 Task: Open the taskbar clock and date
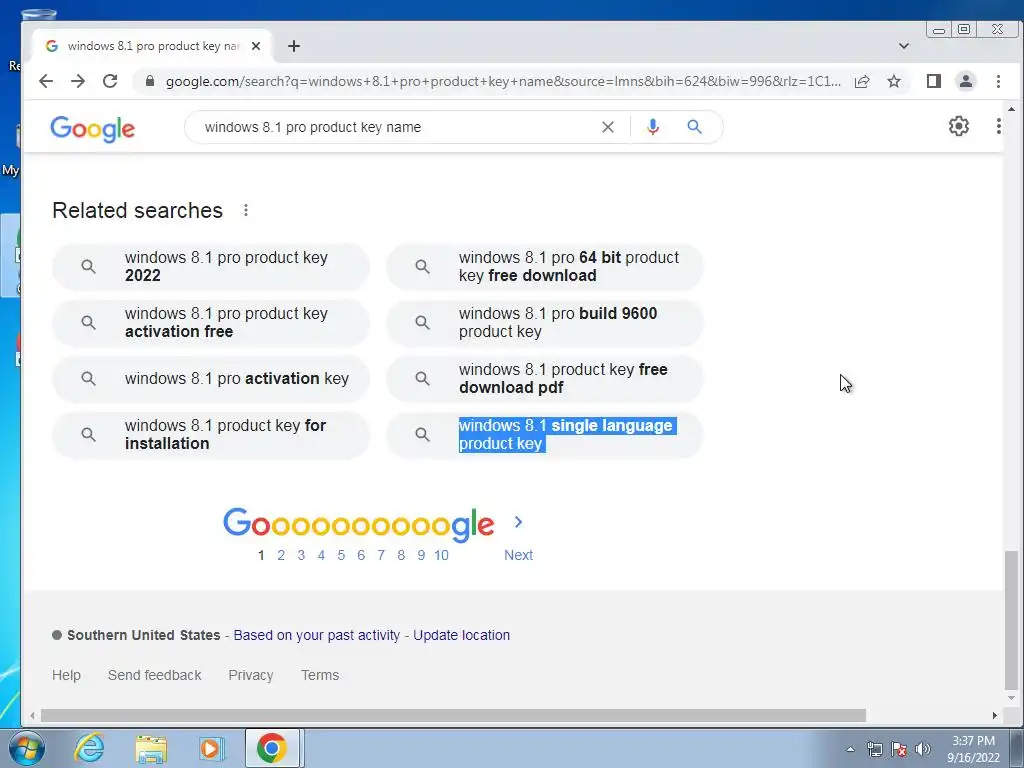pyautogui.click(x=973, y=749)
